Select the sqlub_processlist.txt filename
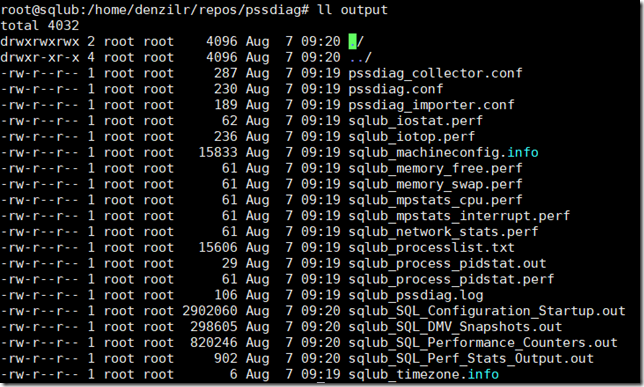Image resolution: width=644 pixels, height=387 pixels. 431,248
